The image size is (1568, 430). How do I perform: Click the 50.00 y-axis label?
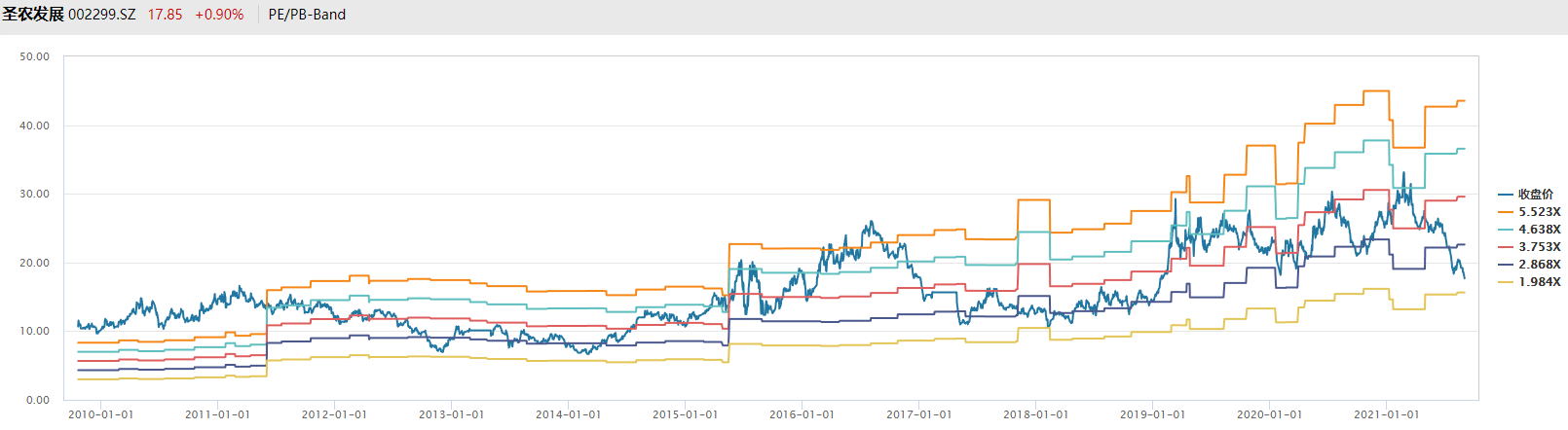(x=35, y=57)
